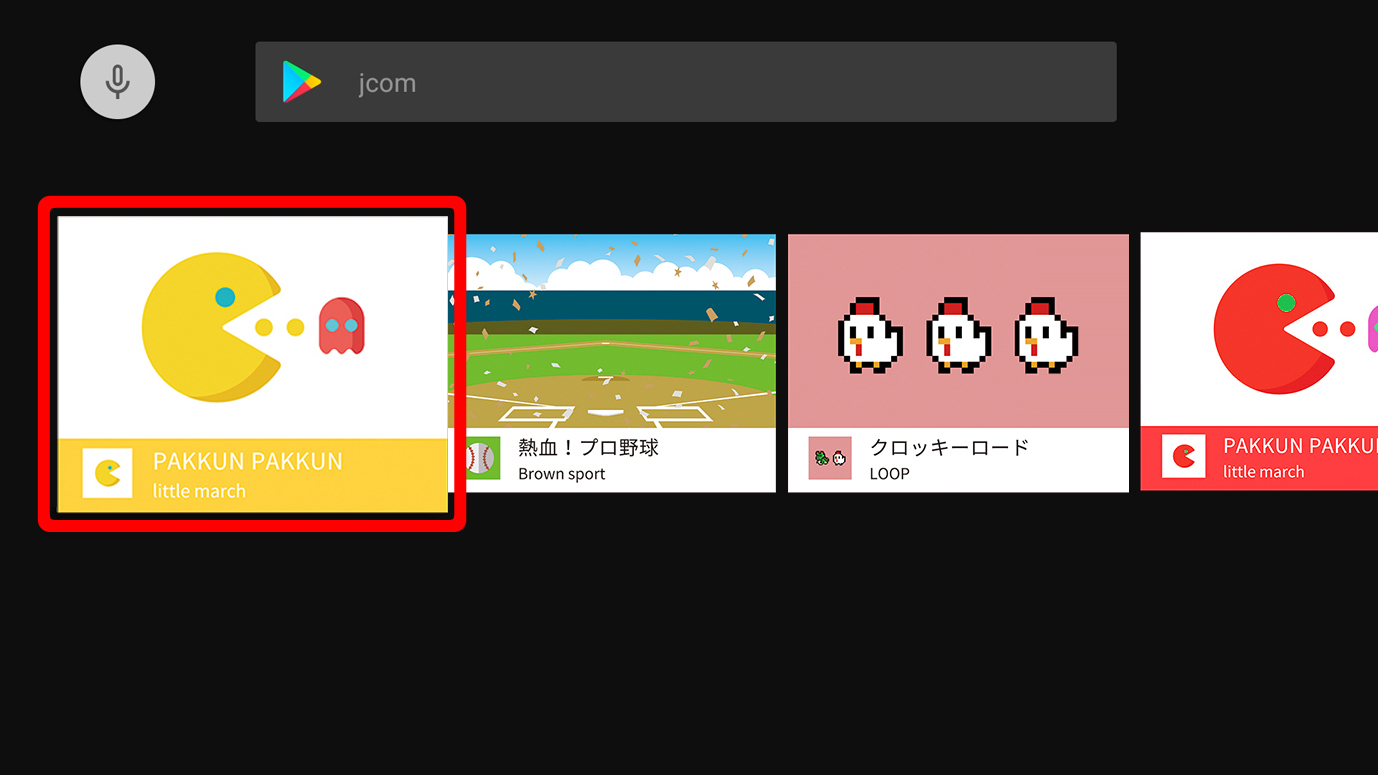
Task: Click the baseball app icon
Action: pyautogui.click(x=480, y=459)
